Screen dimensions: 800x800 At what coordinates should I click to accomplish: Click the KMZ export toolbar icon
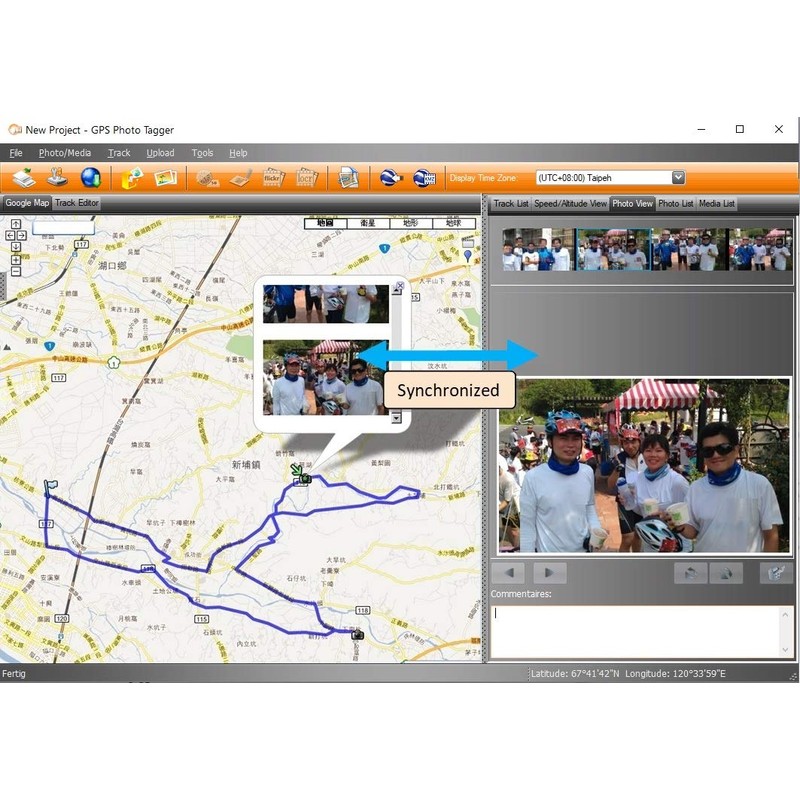(x=424, y=178)
